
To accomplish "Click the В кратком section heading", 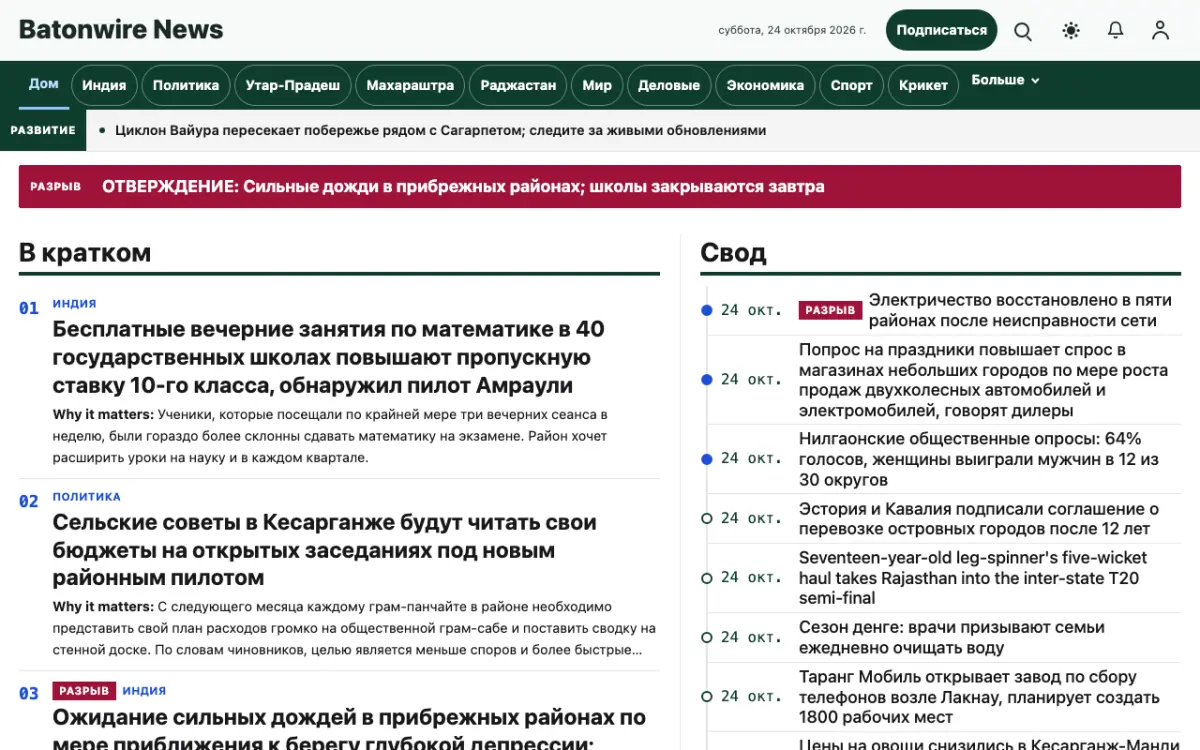I will coord(85,252).
